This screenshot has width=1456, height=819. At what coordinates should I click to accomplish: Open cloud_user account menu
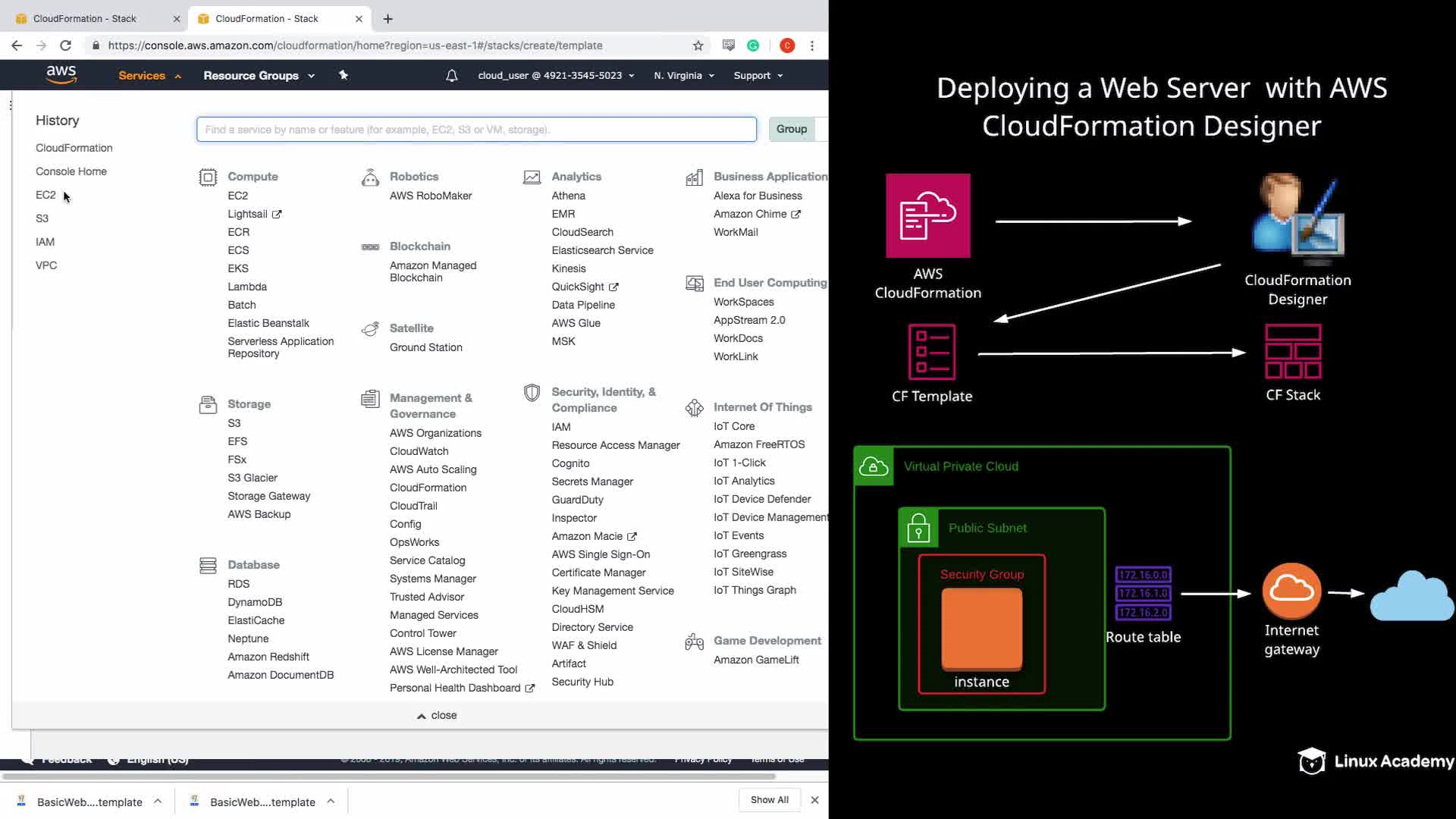click(556, 75)
